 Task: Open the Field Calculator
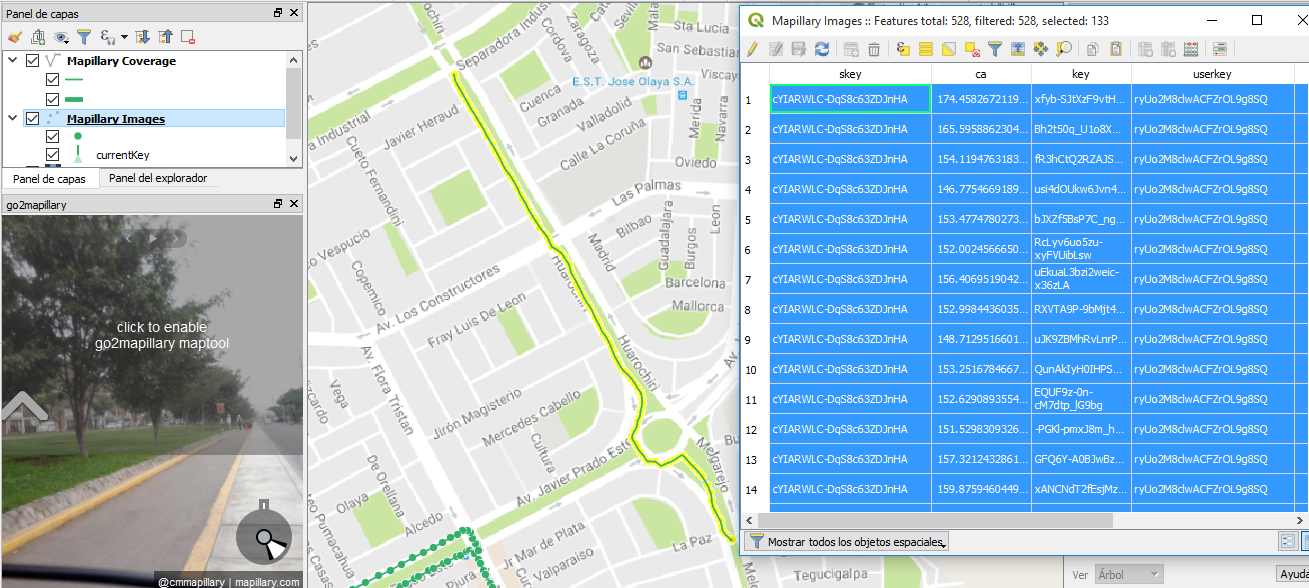1191,48
